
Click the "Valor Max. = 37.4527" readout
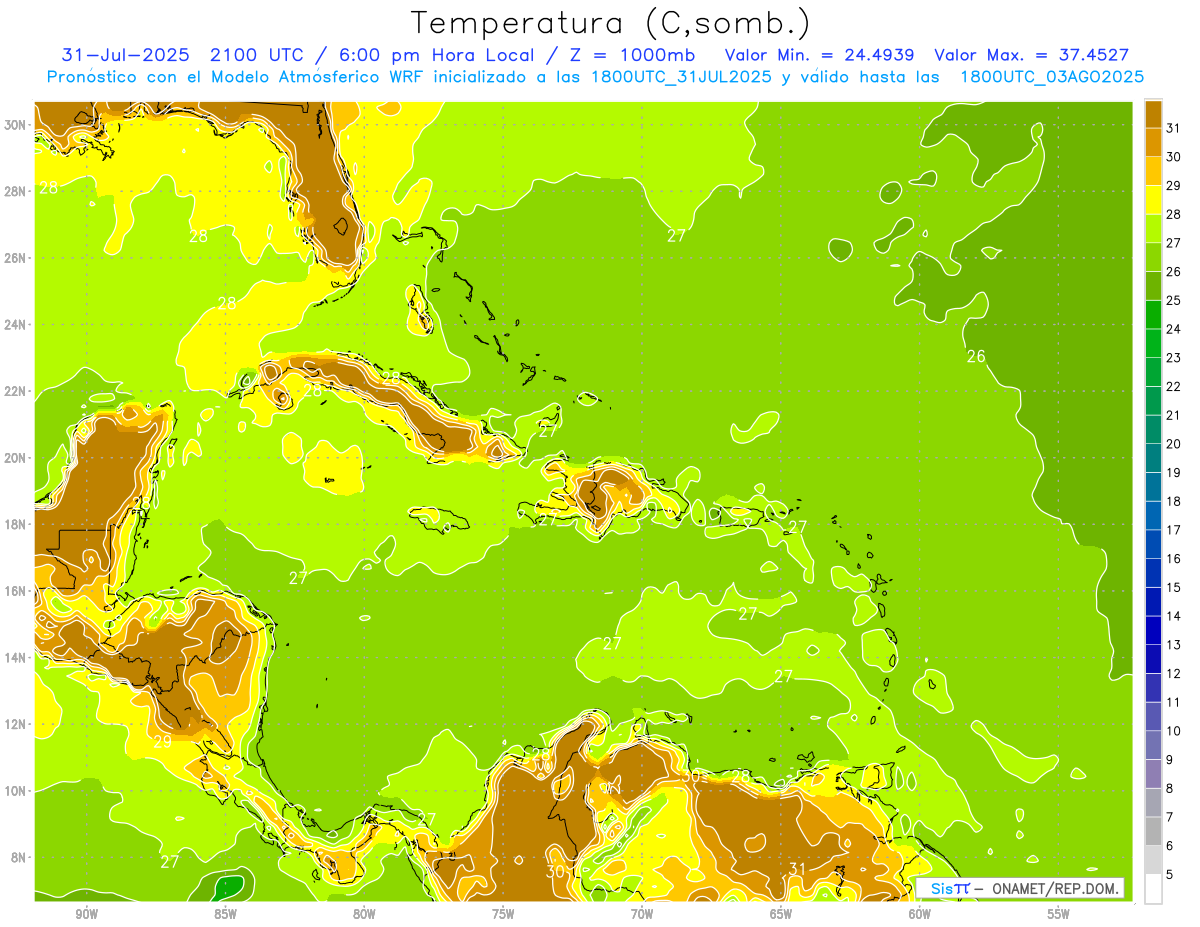click(1032, 55)
